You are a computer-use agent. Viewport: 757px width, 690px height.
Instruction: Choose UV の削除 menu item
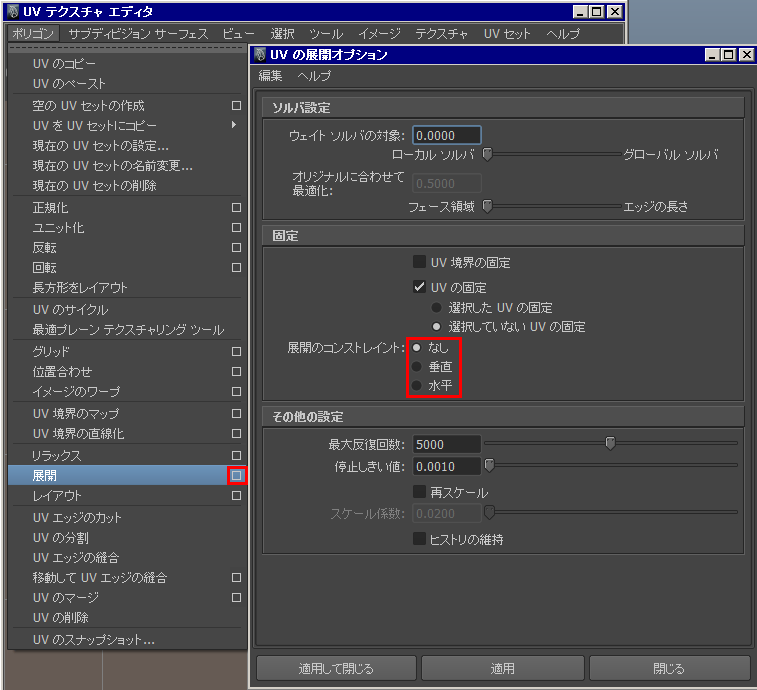(126, 618)
